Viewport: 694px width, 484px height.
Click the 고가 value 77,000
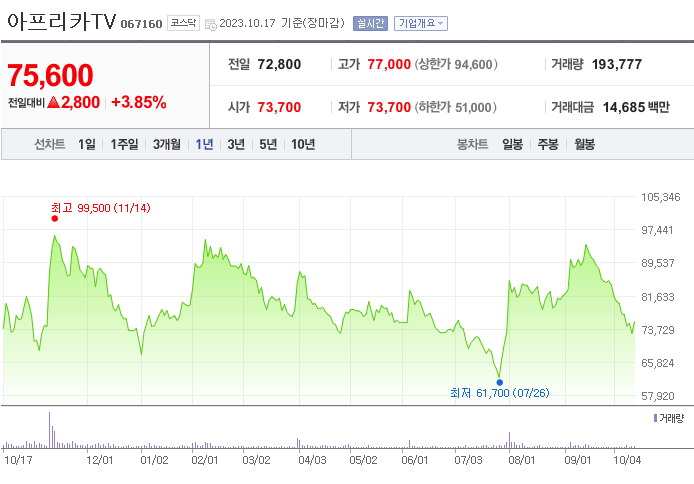click(x=389, y=65)
